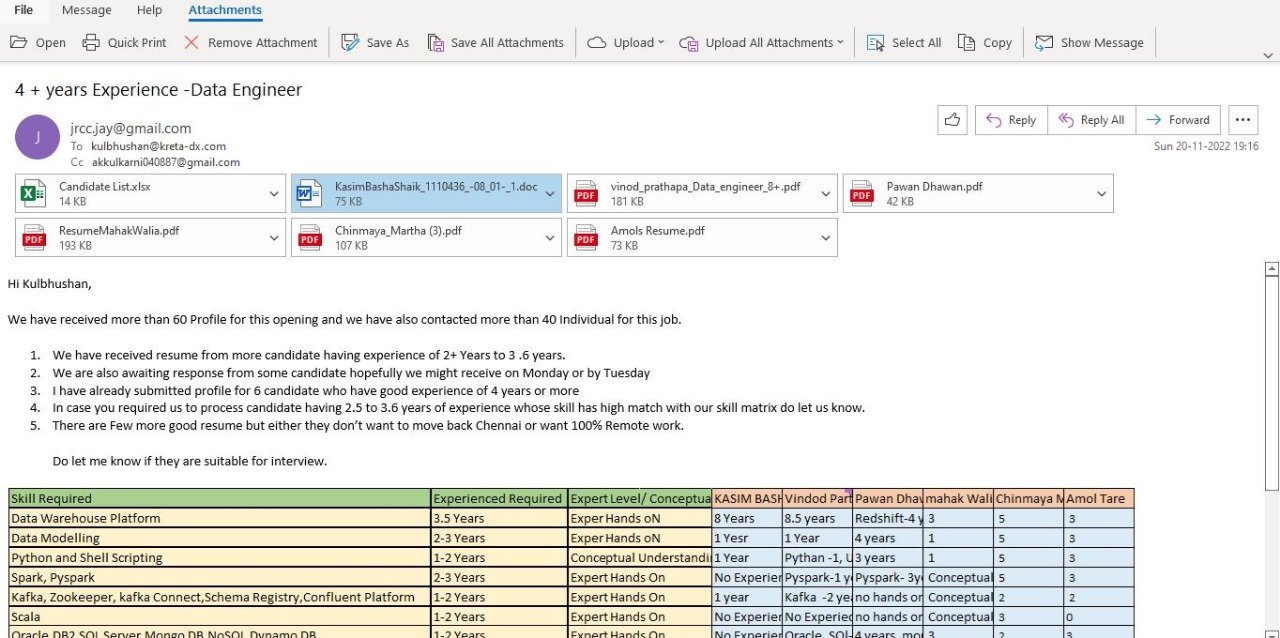
Task: Open the dropdown arrow on Candidate List.xlsx
Action: (x=274, y=194)
